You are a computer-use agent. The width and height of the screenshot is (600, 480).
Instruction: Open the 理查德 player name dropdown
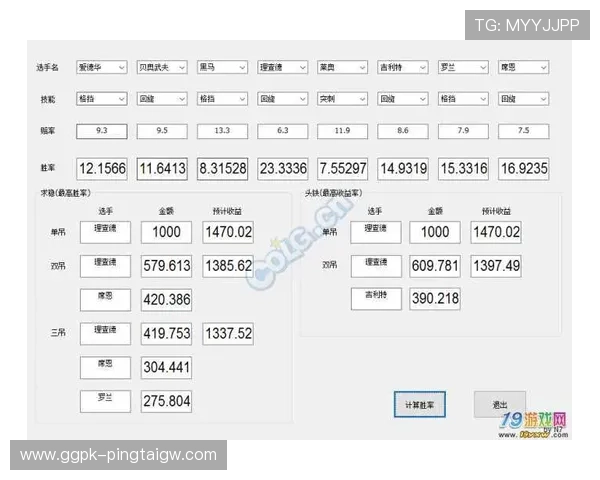tap(282, 67)
